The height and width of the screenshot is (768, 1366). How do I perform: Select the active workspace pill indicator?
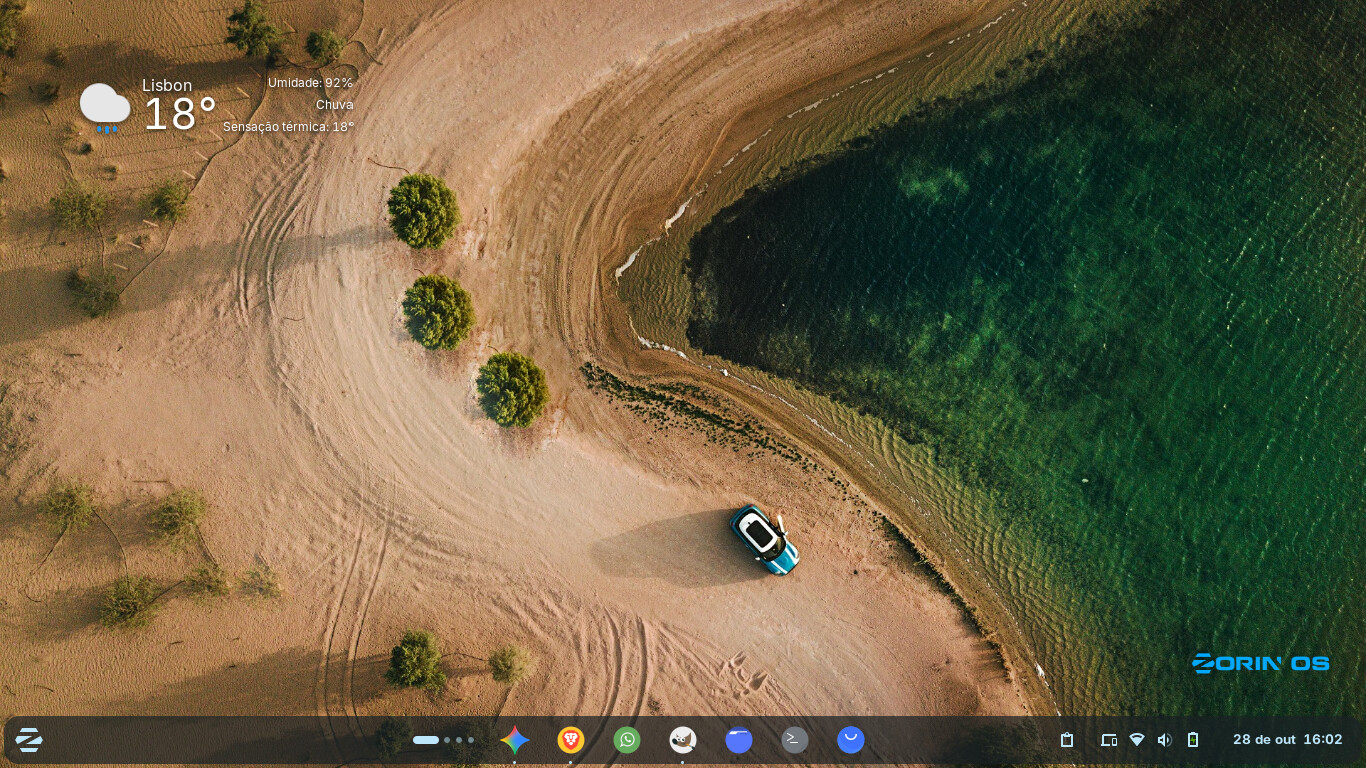pyautogui.click(x=426, y=740)
